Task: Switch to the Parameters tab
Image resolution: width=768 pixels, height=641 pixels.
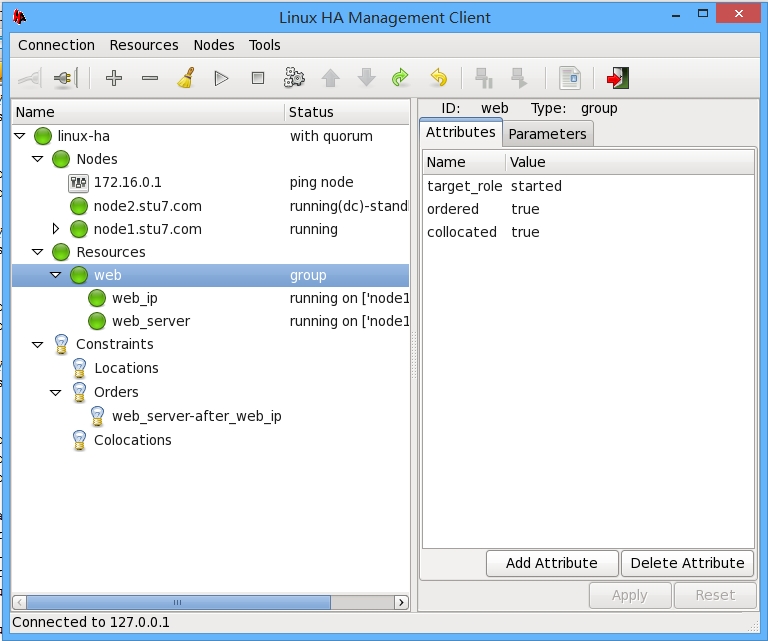Action: (x=548, y=134)
